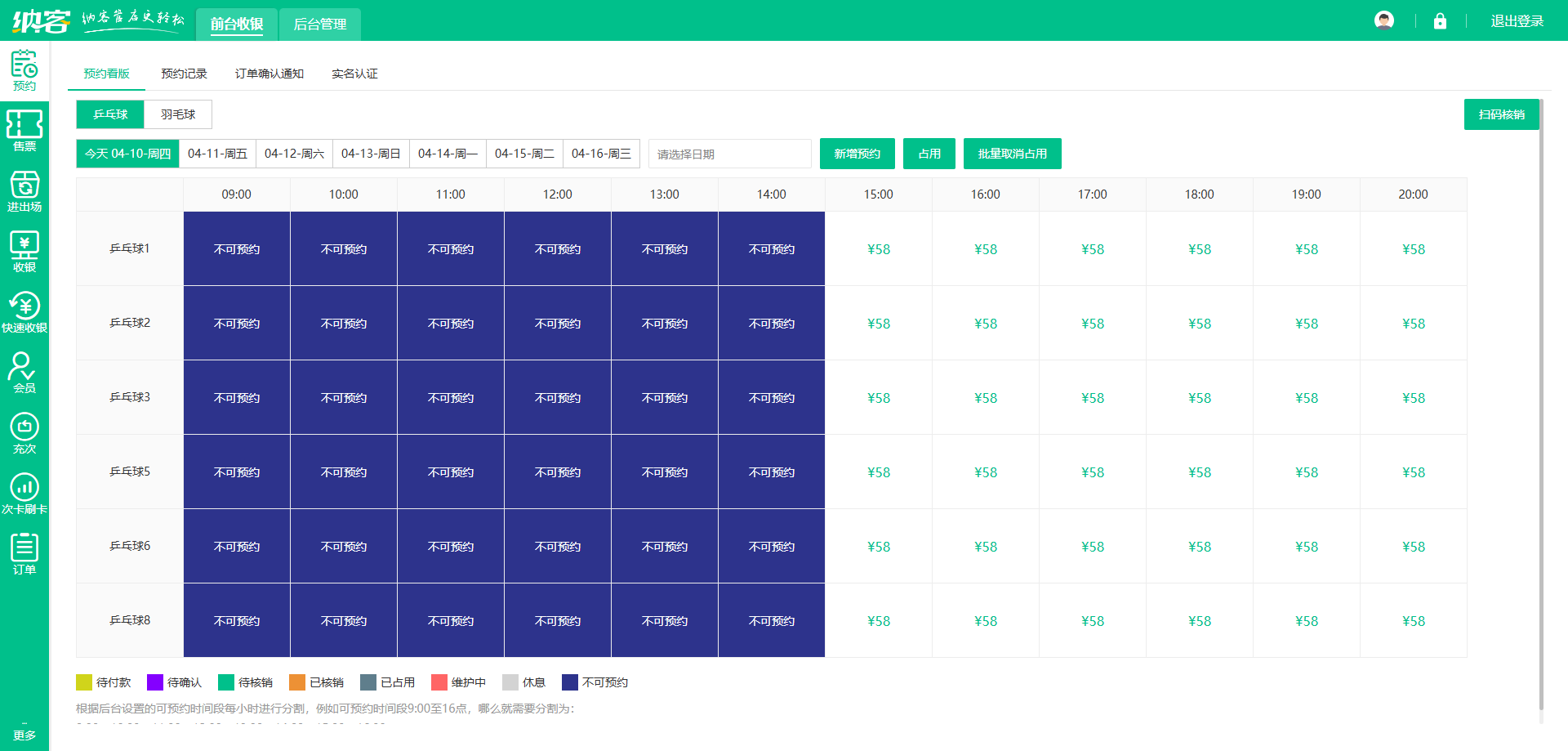Screen dimensions: 1568x751
Task: Open the 预约 booking sidebar icon
Action: coord(24,71)
